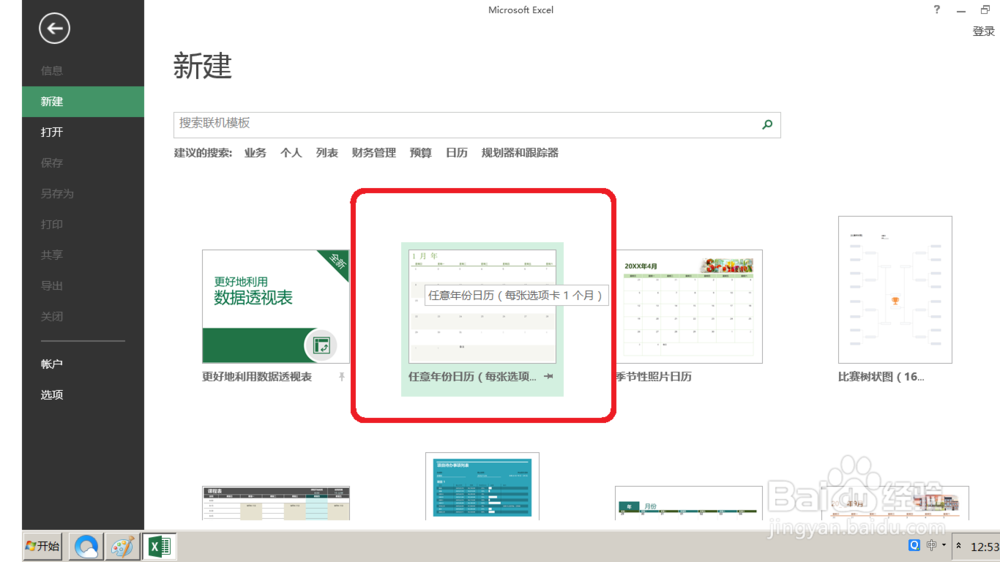Open the browser taskbar icon
The height and width of the screenshot is (562, 1000).
pyautogui.click(x=86, y=546)
